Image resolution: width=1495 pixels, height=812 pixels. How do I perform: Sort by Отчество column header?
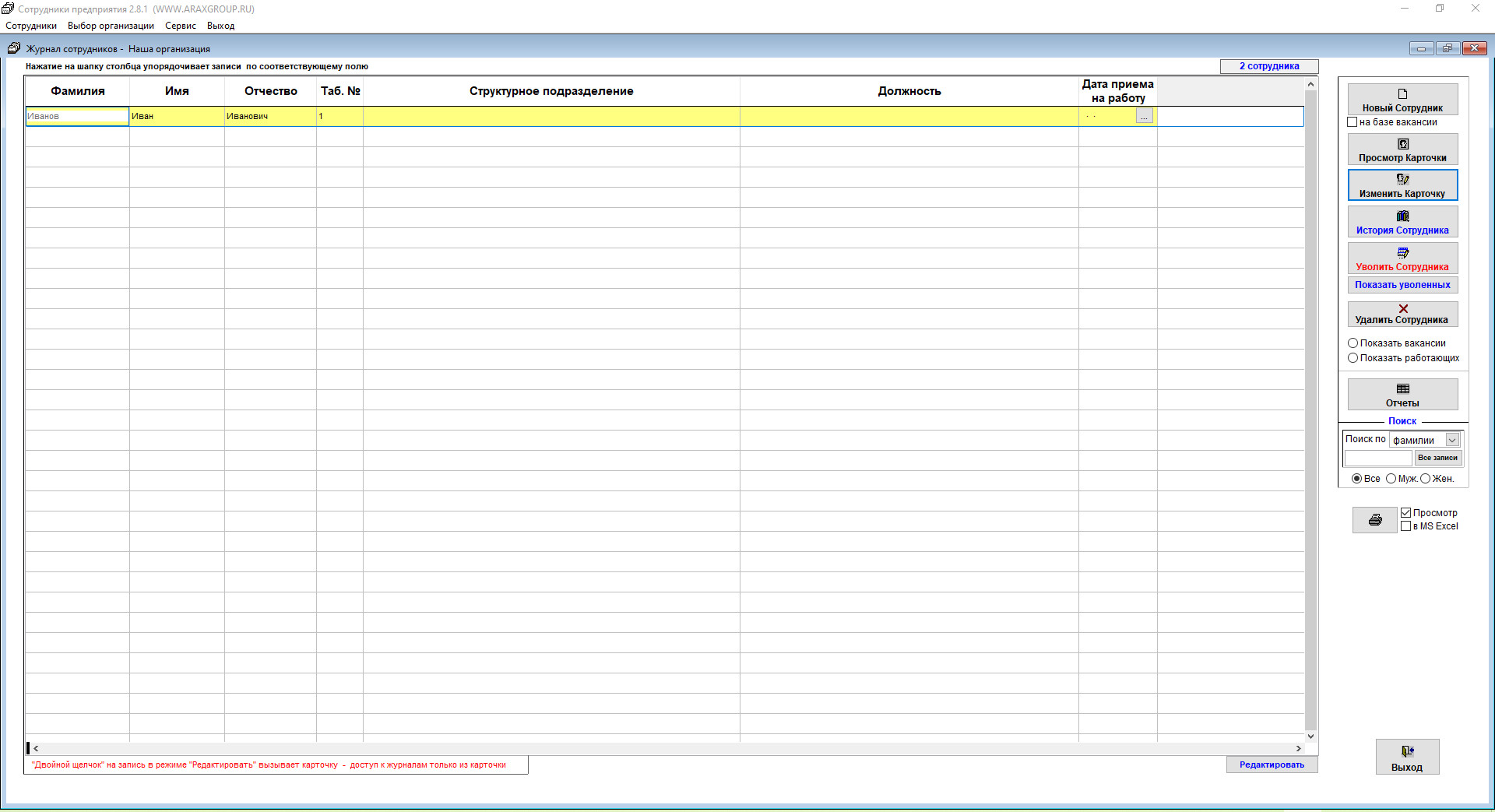[x=270, y=91]
